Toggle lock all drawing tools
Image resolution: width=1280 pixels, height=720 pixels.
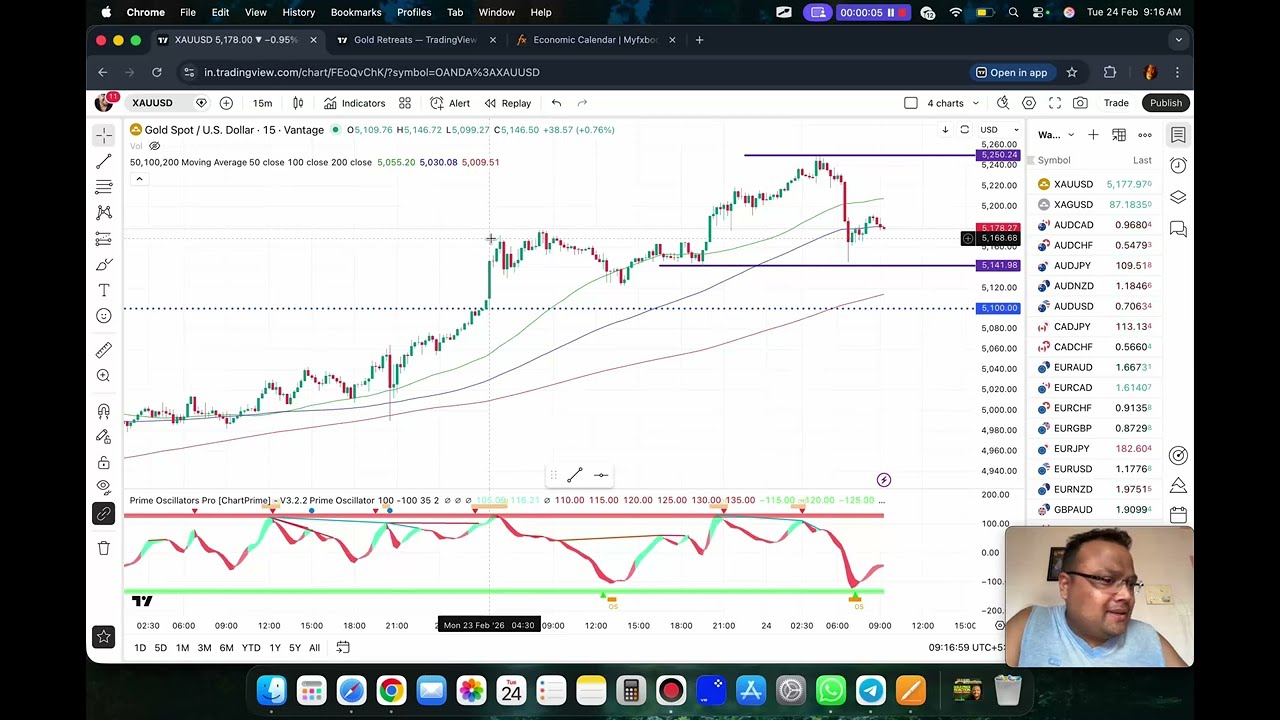[x=104, y=462]
